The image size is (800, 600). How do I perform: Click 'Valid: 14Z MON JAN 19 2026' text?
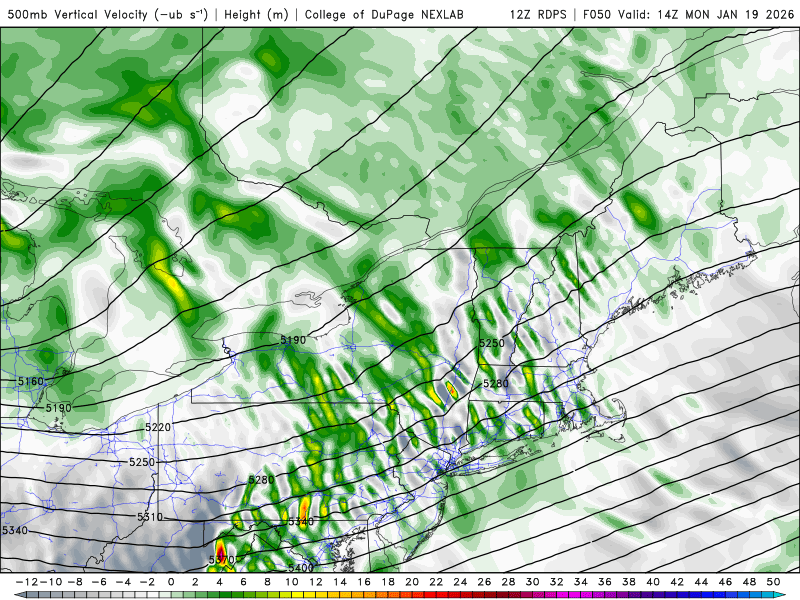706,14
